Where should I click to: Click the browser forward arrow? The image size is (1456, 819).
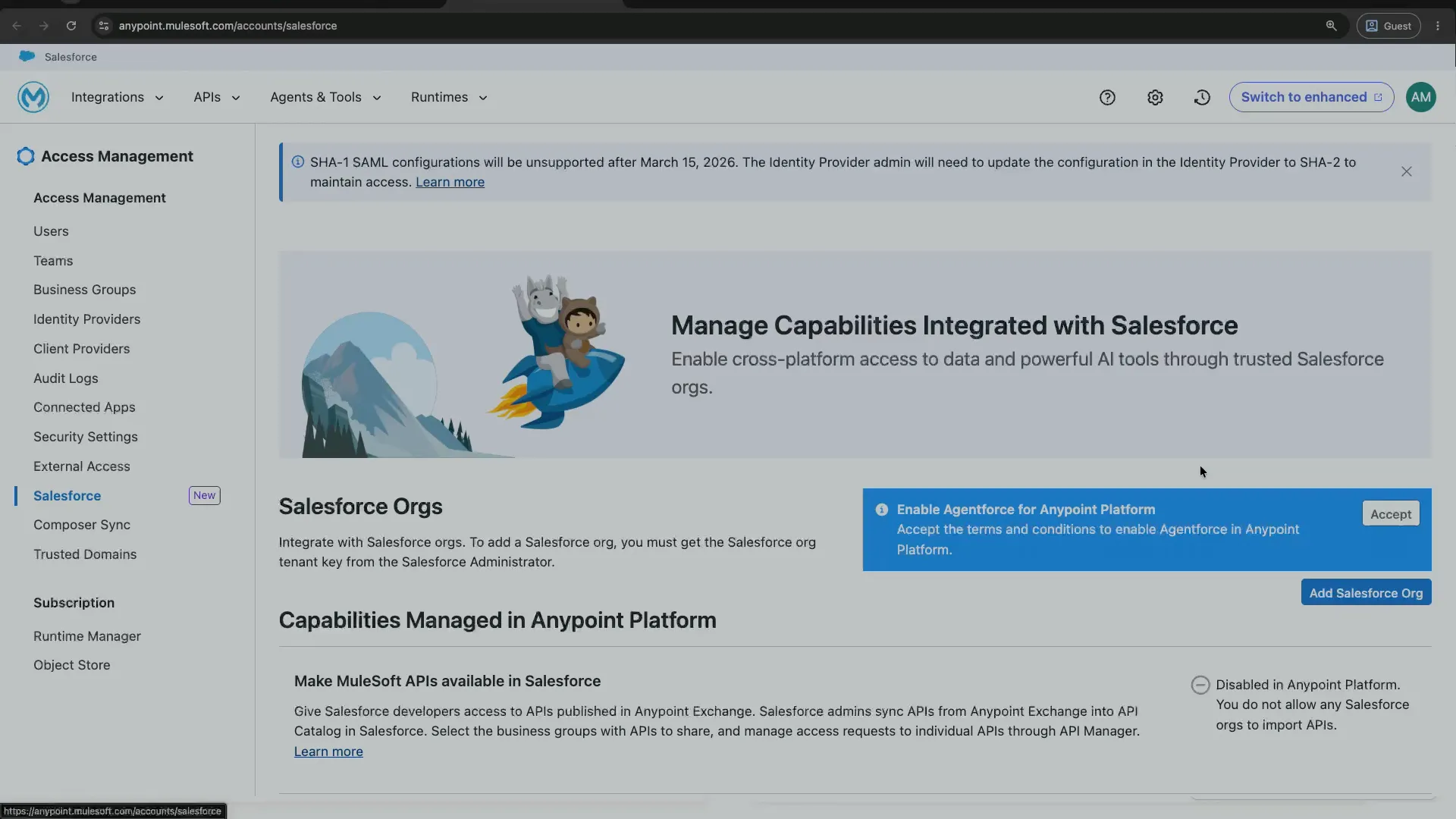[x=44, y=26]
